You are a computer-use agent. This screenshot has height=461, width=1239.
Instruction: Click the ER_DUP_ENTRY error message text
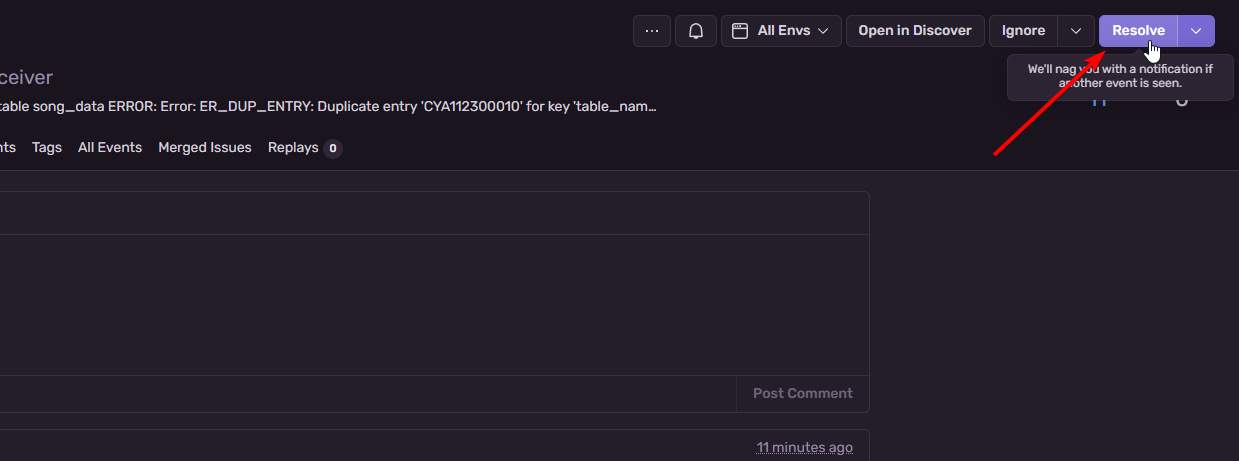pyautogui.click(x=330, y=106)
